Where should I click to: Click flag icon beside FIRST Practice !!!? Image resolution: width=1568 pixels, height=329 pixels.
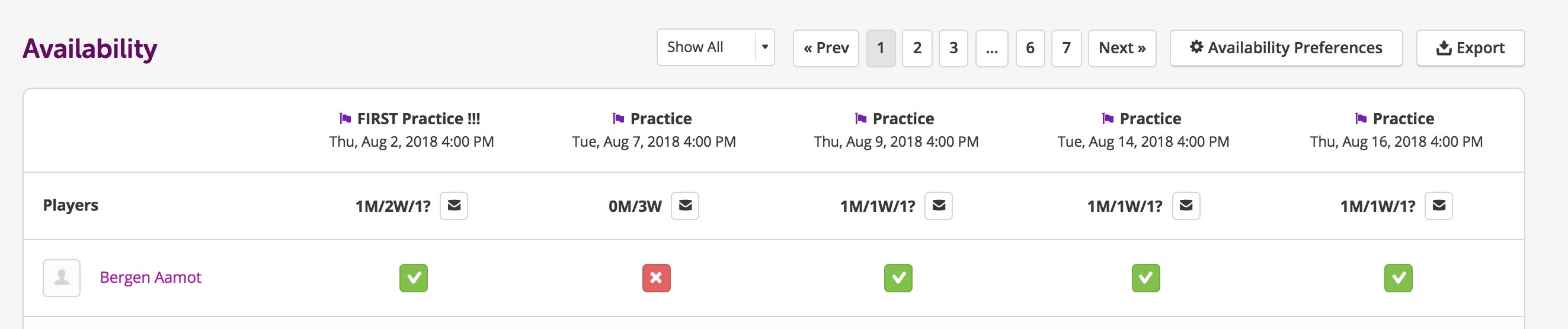tap(345, 118)
